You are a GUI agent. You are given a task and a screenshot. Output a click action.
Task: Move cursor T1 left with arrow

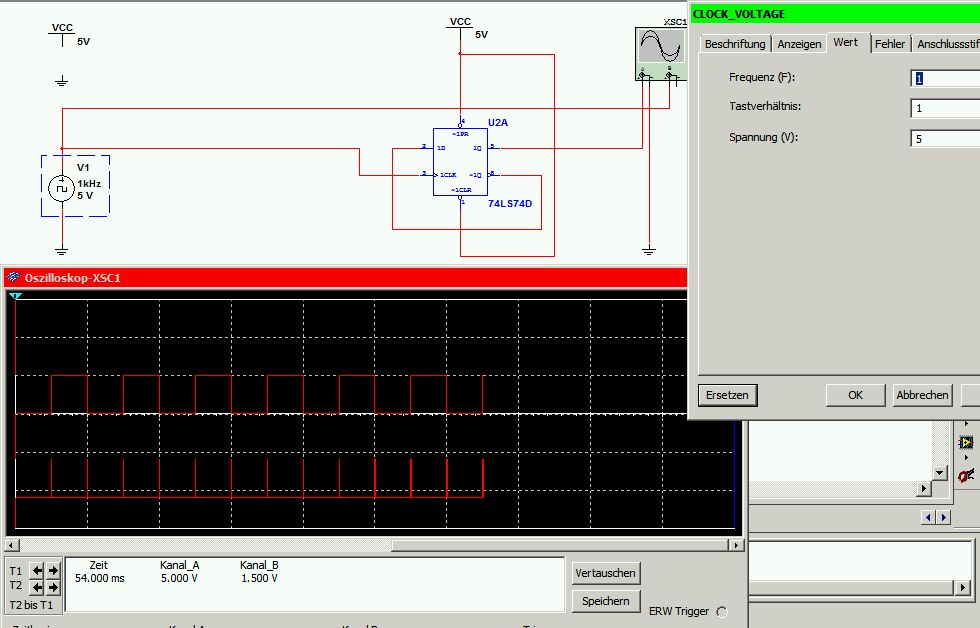pyautogui.click(x=38, y=570)
